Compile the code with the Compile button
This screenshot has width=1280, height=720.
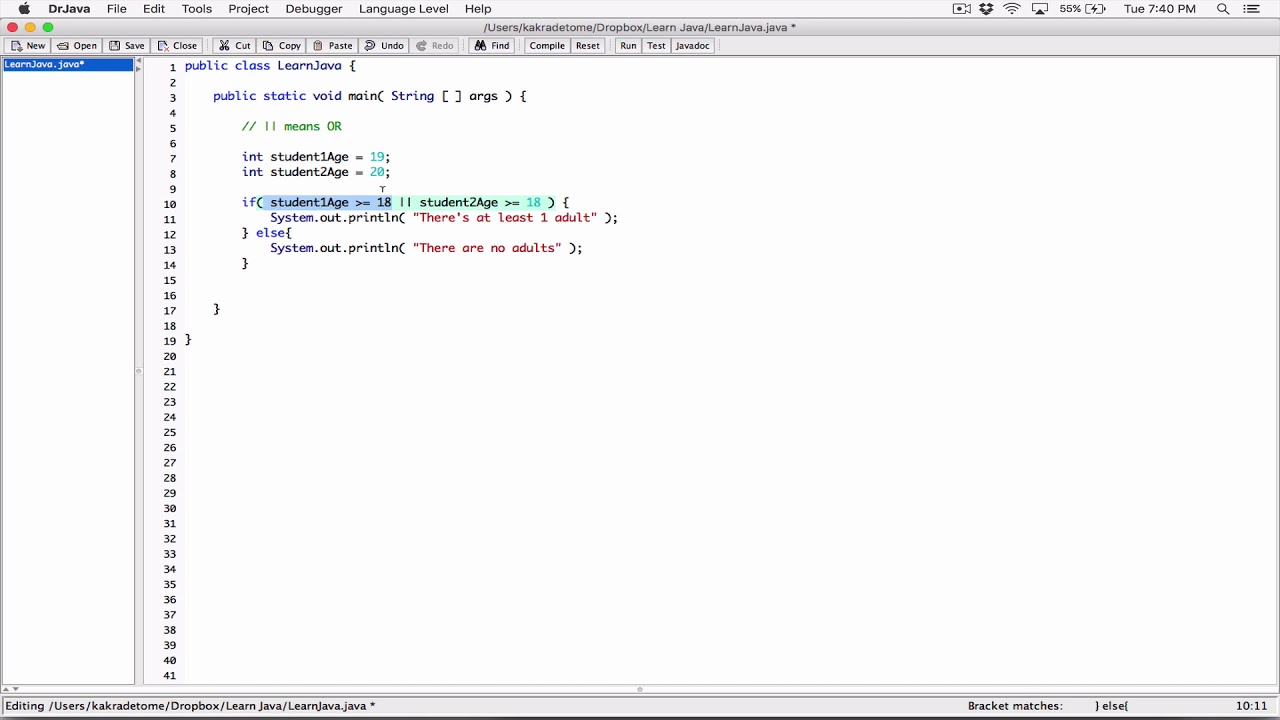(x=547, y=46)
